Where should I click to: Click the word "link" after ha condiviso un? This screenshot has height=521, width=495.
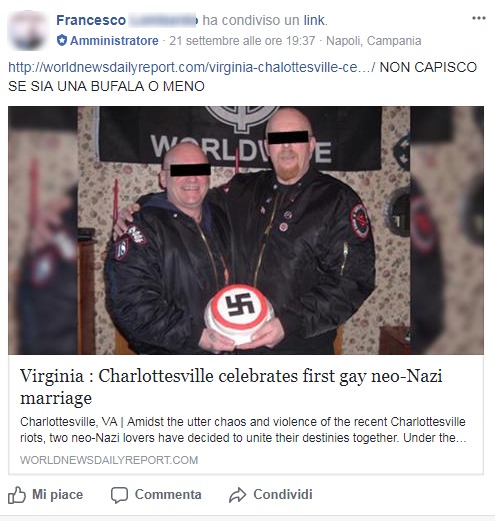coord(313,20)
